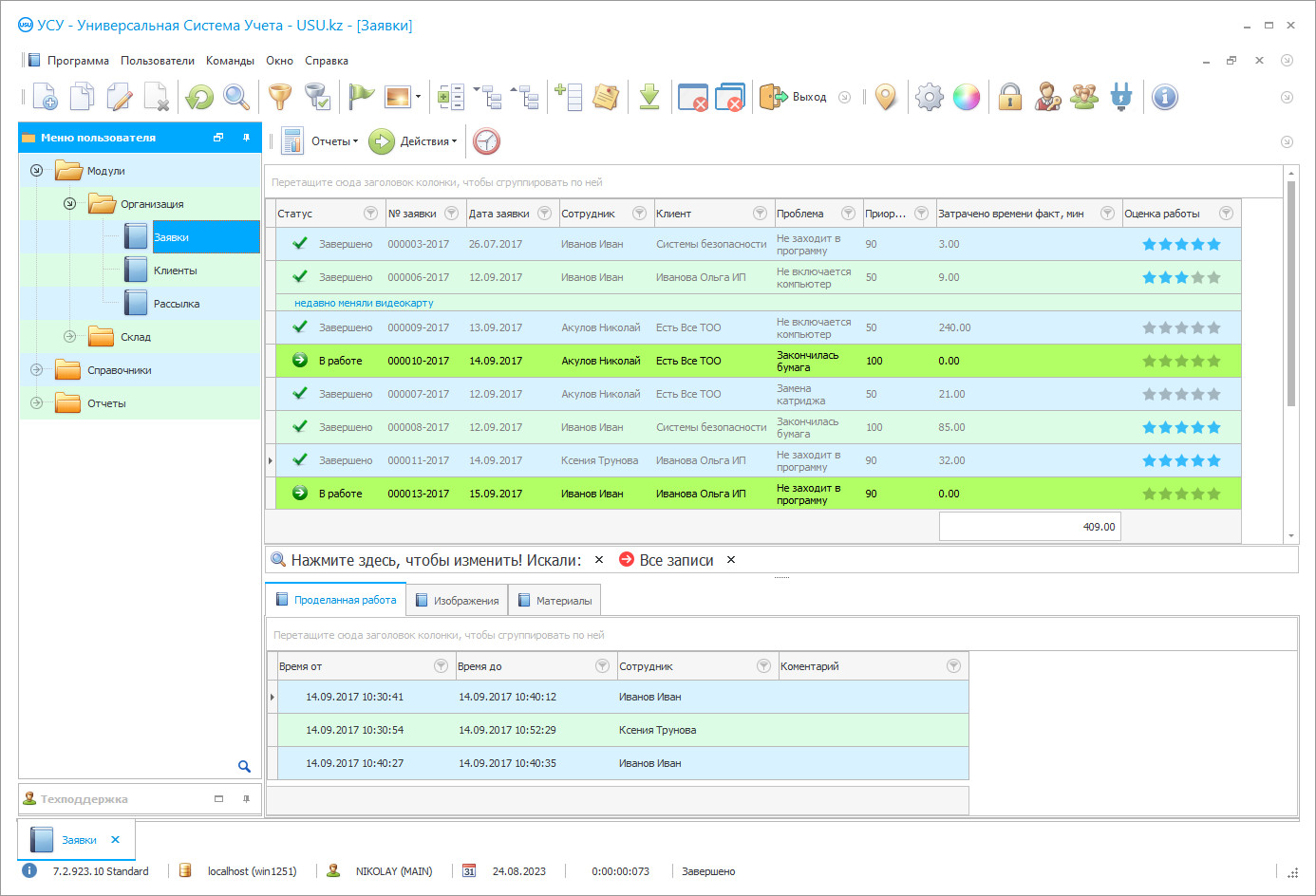Viewport: 1316px width, 896px height.
Task: Expand the Справочники tree node
Action: pyautogui.click(x=36, y=370)
